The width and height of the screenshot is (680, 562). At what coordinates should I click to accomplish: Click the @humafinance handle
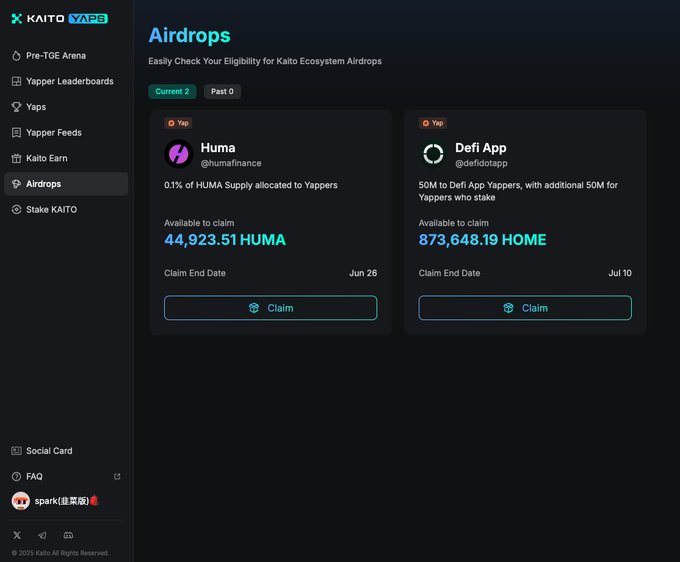[231, 163]
